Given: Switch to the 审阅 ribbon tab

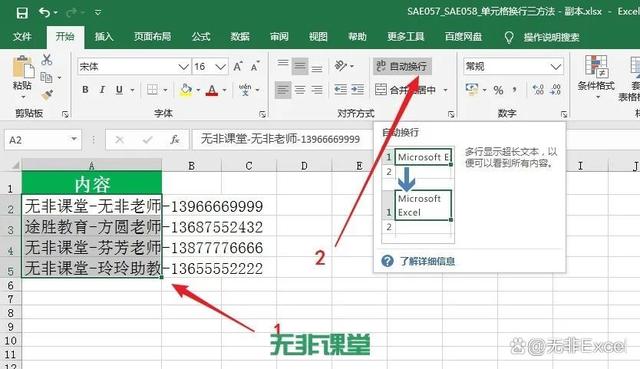Looking at the screenshot, I should [279, 37].
